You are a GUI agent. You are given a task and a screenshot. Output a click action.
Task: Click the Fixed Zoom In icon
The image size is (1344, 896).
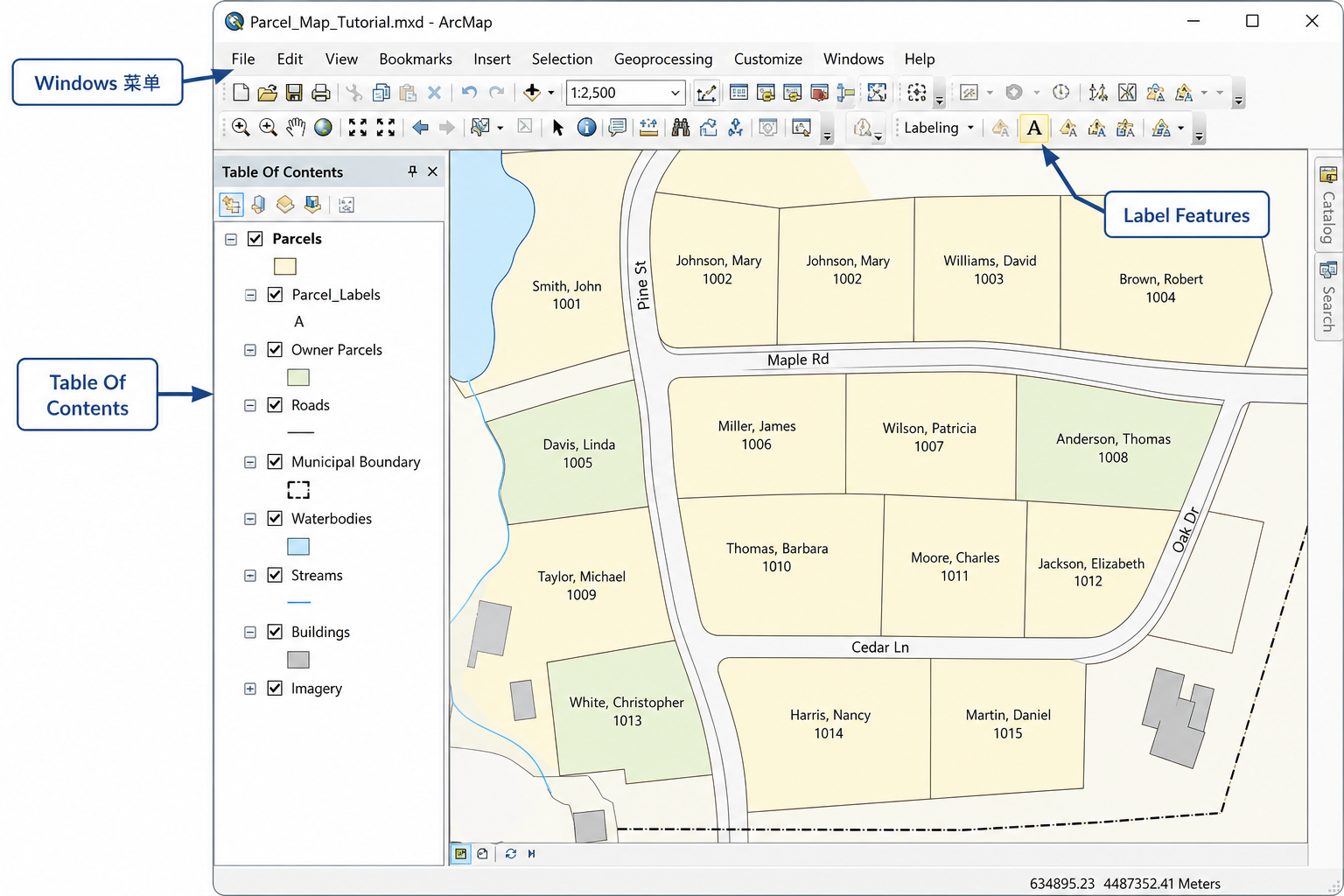[x=358, y=128]
